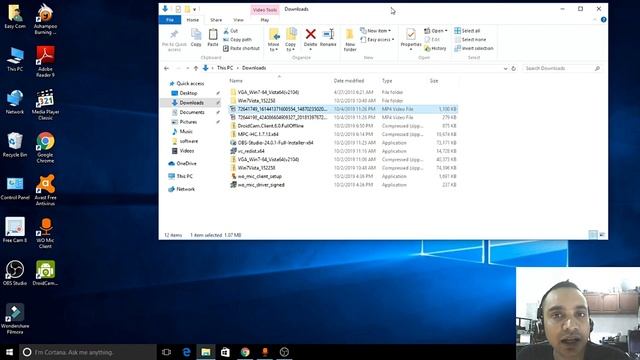This screenshot has width=640, height=360.
Task: Open the Move to menu
Action: 273,40
